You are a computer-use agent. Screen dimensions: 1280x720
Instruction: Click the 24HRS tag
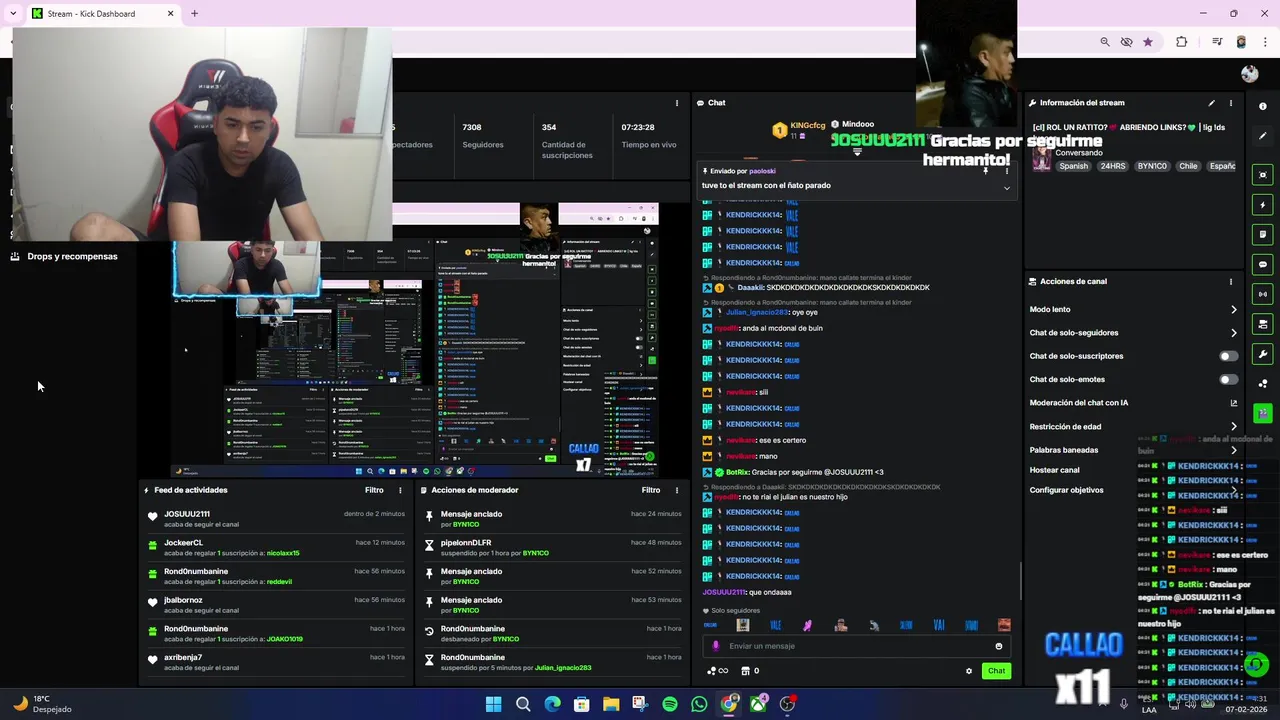[x=1113, y=166]
